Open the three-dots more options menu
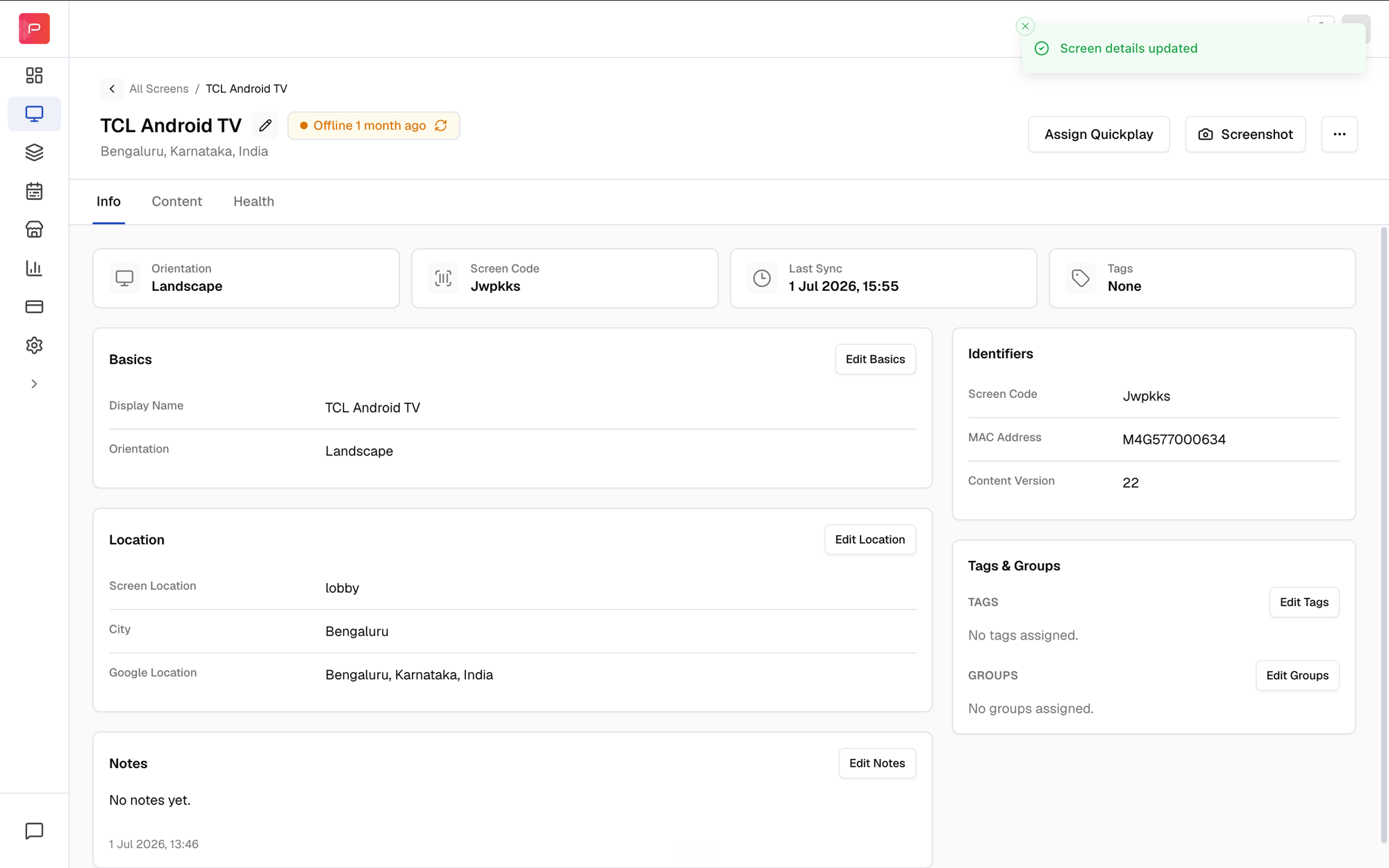This screenshot has height=868, width=1389. (1339, 134)
